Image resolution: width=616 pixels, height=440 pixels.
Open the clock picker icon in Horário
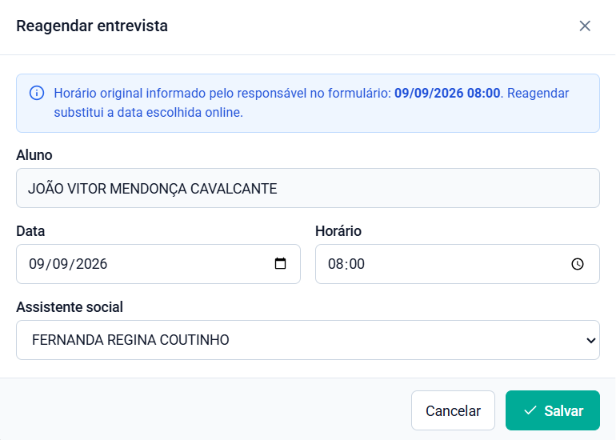577,264
